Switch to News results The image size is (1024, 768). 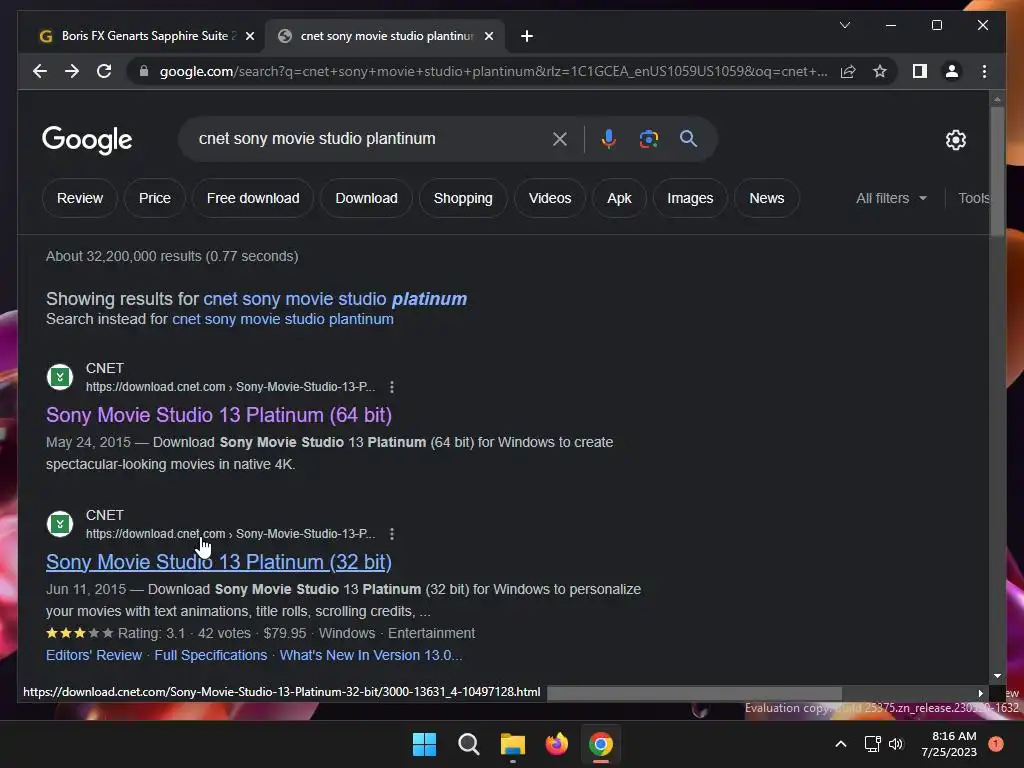coord(767,198)
